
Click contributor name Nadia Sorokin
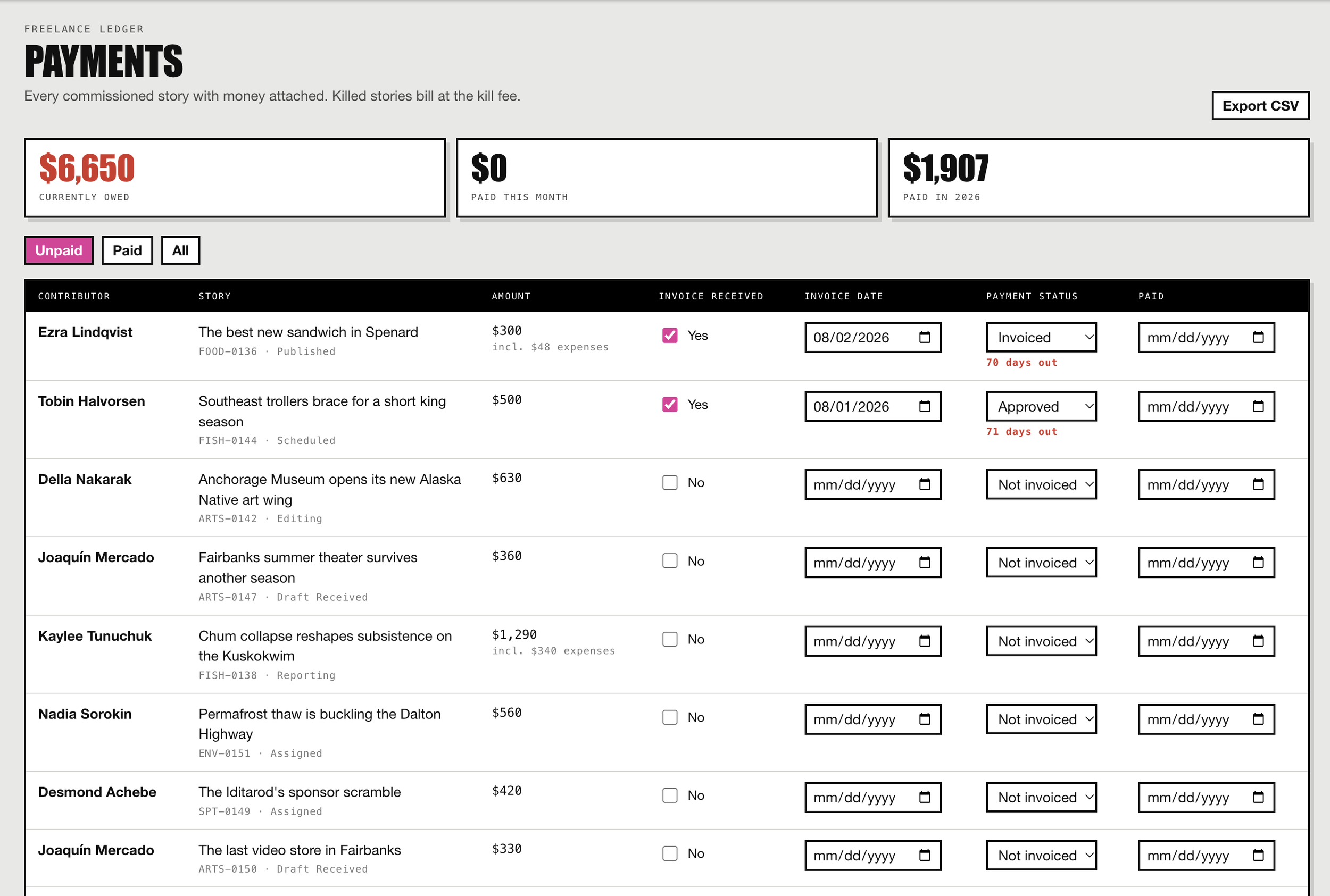click(x=85, y=714)
